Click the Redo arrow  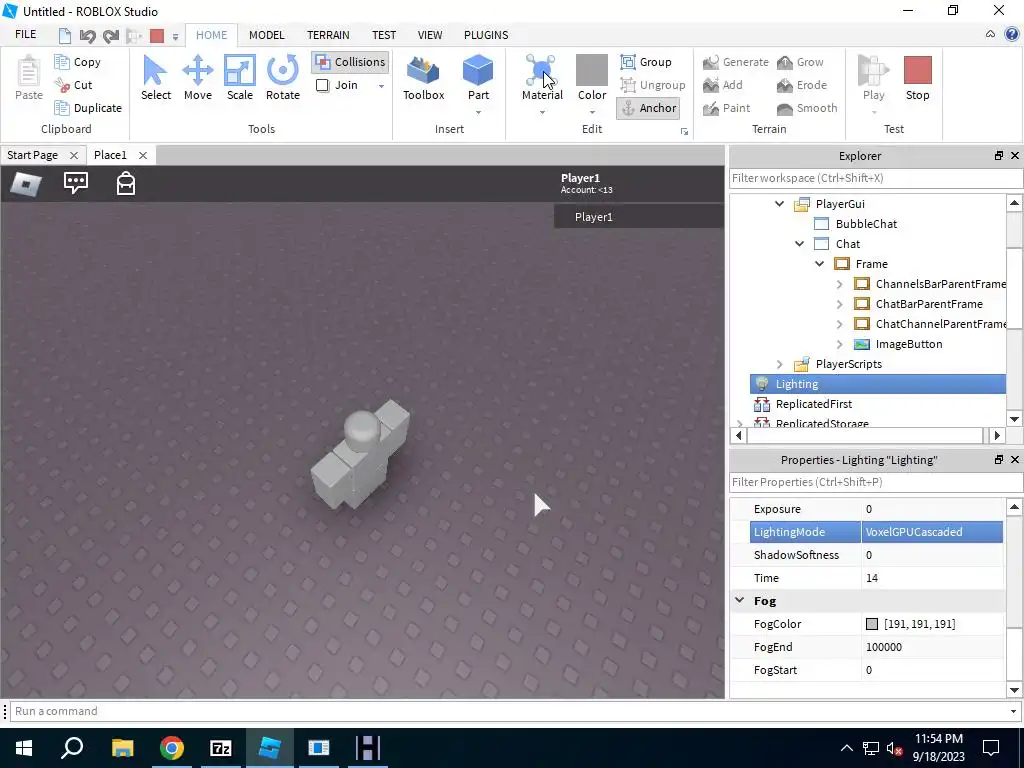pyautogui.click(x=110, y=36)
